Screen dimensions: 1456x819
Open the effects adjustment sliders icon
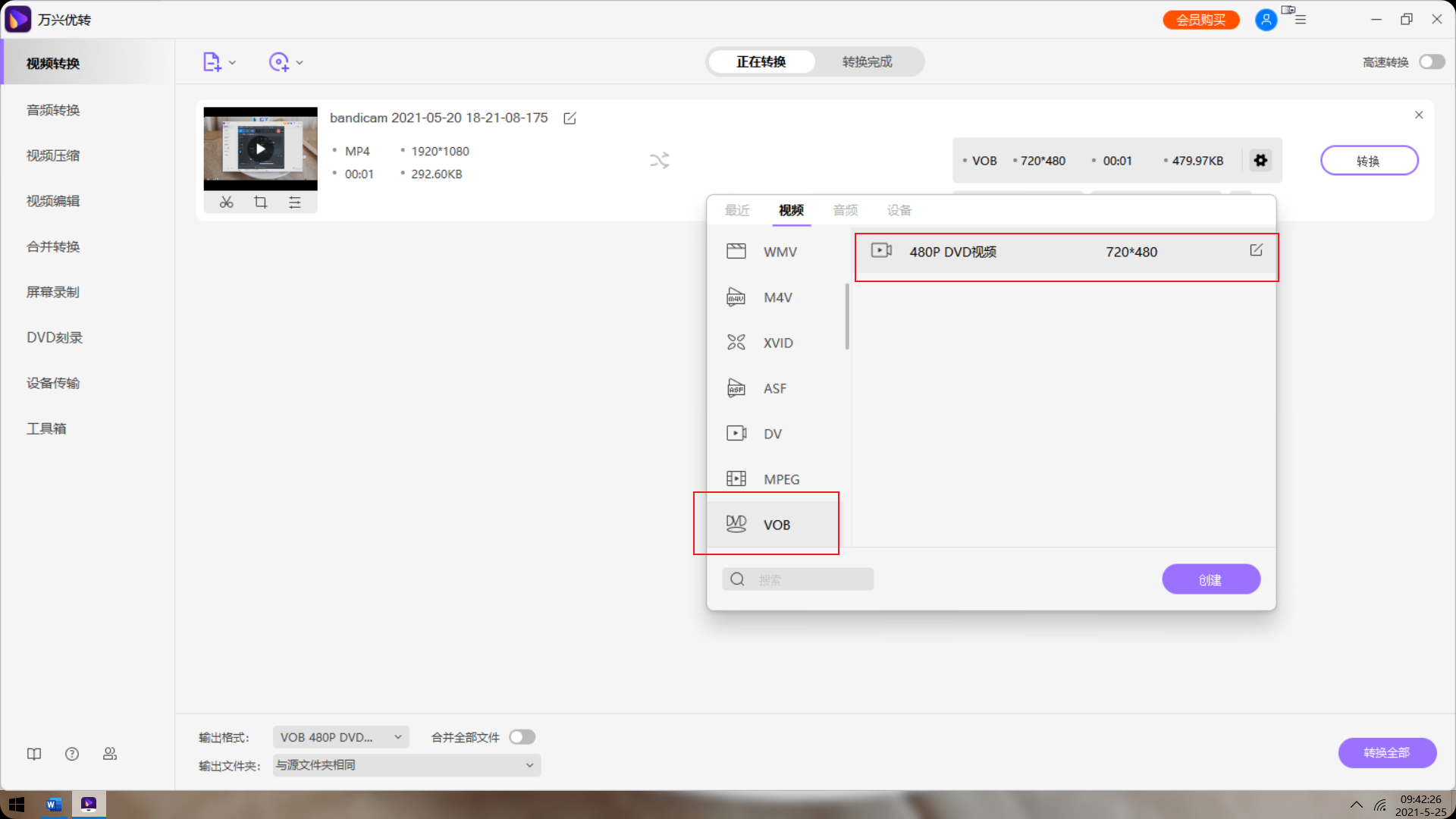coord(295,202)
